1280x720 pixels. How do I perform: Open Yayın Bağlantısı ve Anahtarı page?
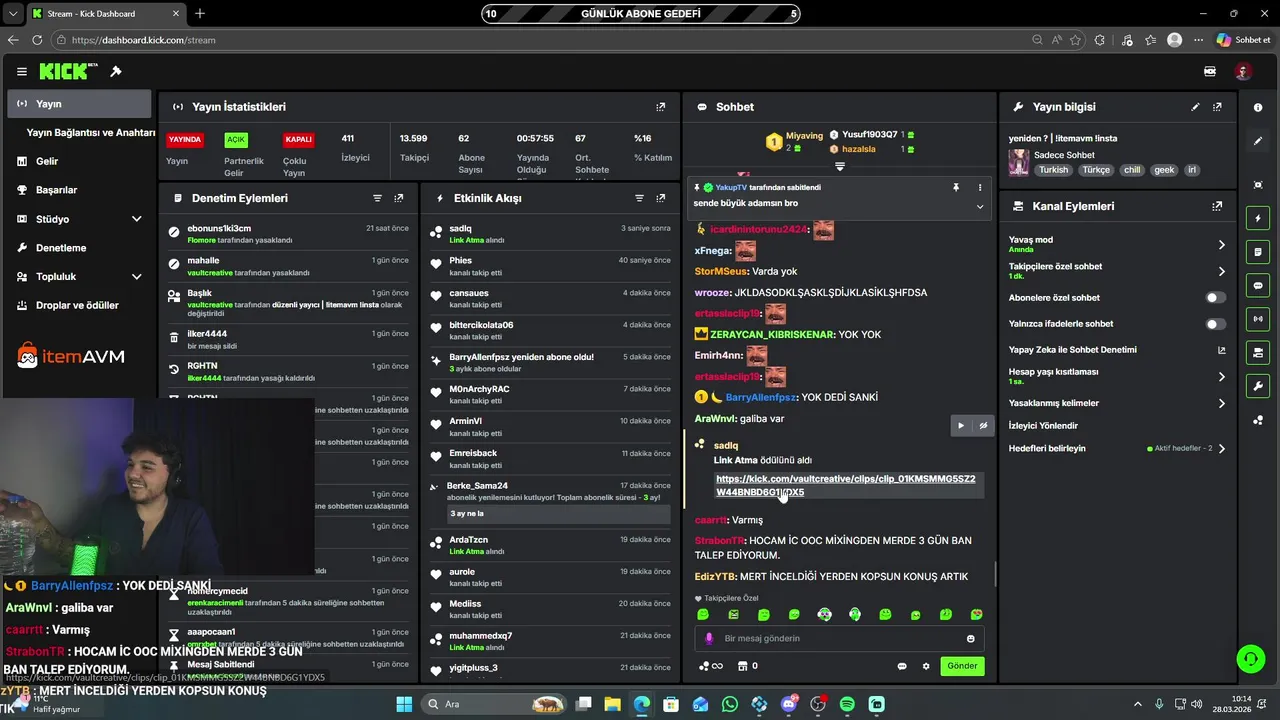click(91, 133)
